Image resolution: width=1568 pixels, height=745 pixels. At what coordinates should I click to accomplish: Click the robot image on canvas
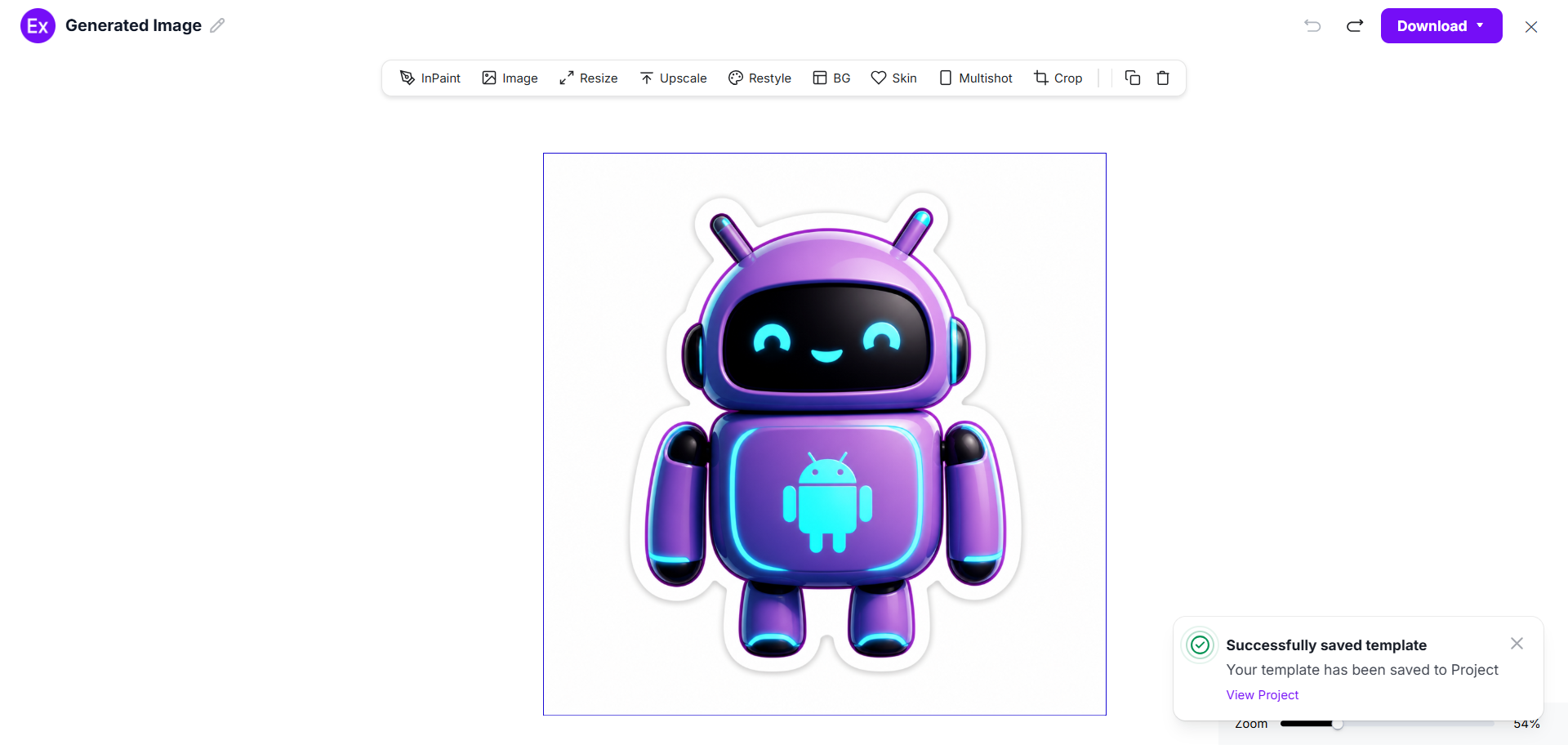tap(825, 434)
